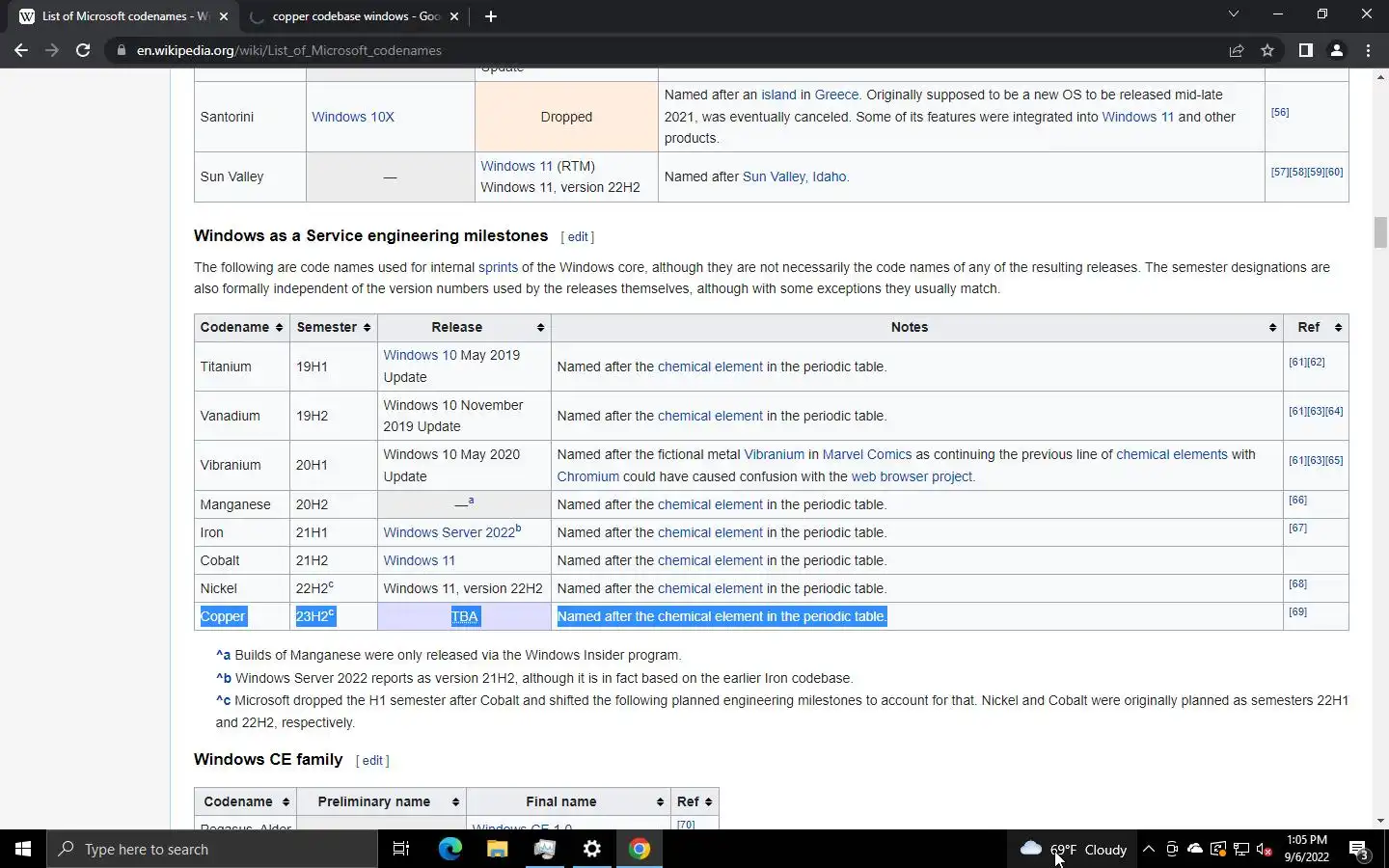Open Windows Start menu
1389x868 pixels.
pyautogui.click(x=23, y=849)
